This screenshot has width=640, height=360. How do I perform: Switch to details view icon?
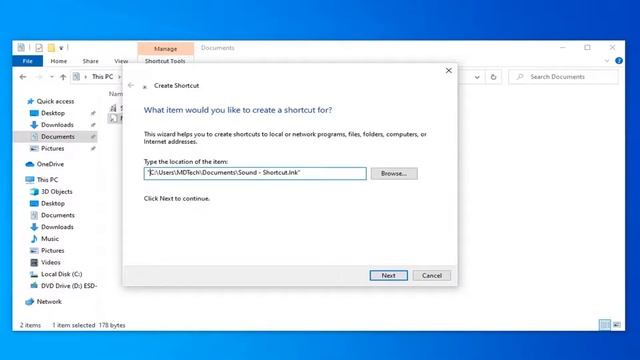(605, 325)
